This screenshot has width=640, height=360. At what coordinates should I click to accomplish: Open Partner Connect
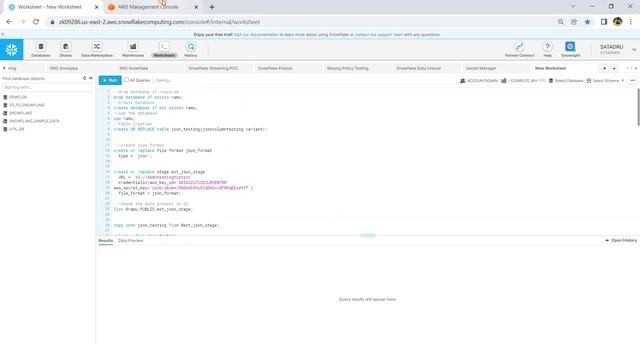click(519, 49)
